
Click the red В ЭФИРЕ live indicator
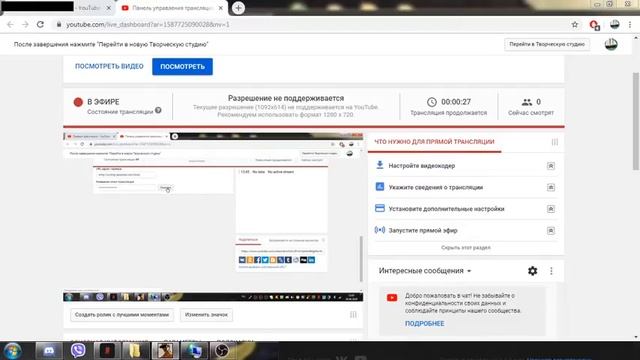(x=78, y=102)
